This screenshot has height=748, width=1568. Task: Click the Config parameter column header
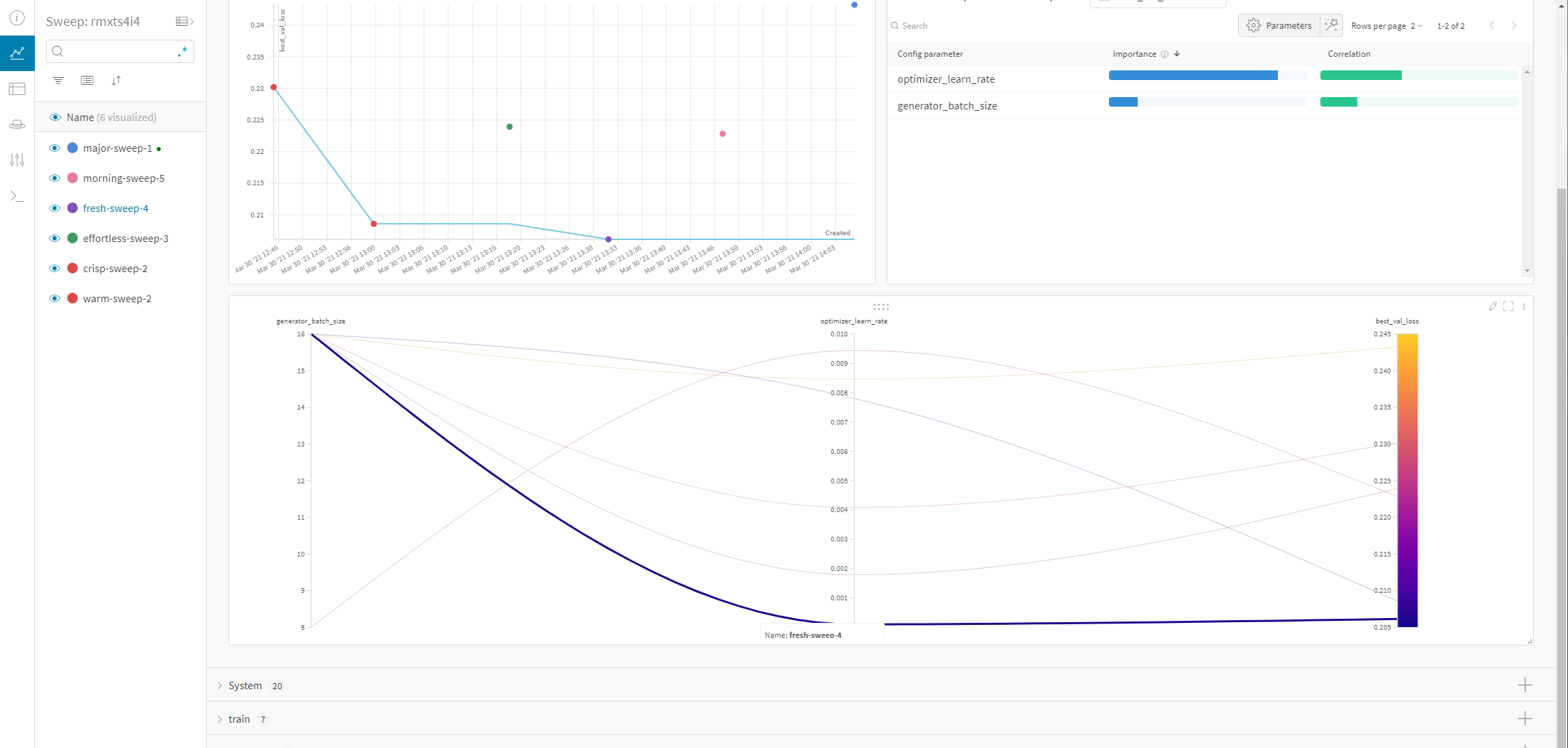(930, 54)
